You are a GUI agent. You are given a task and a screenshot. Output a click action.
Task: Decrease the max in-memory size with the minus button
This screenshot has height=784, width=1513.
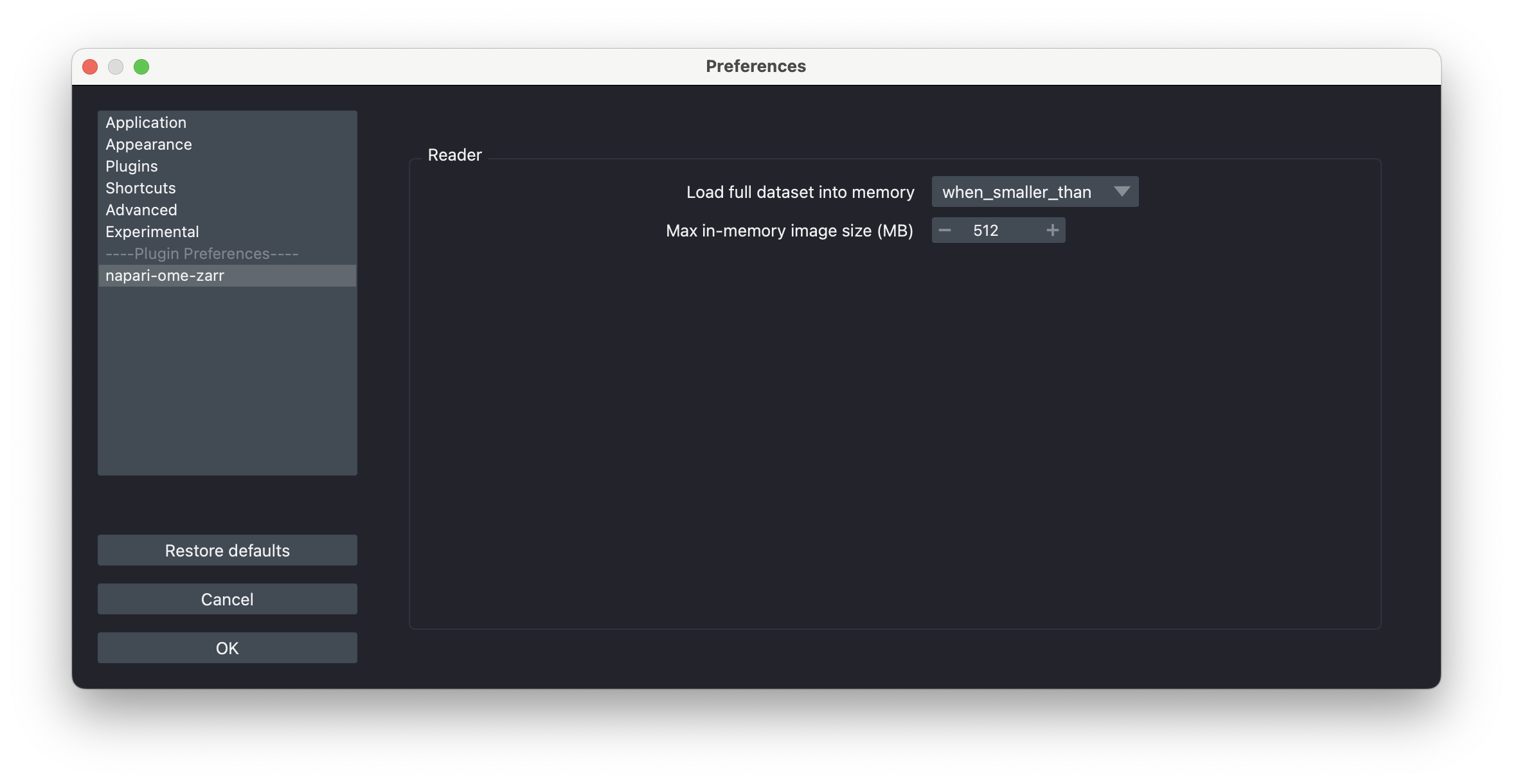(x=945, y=230)
